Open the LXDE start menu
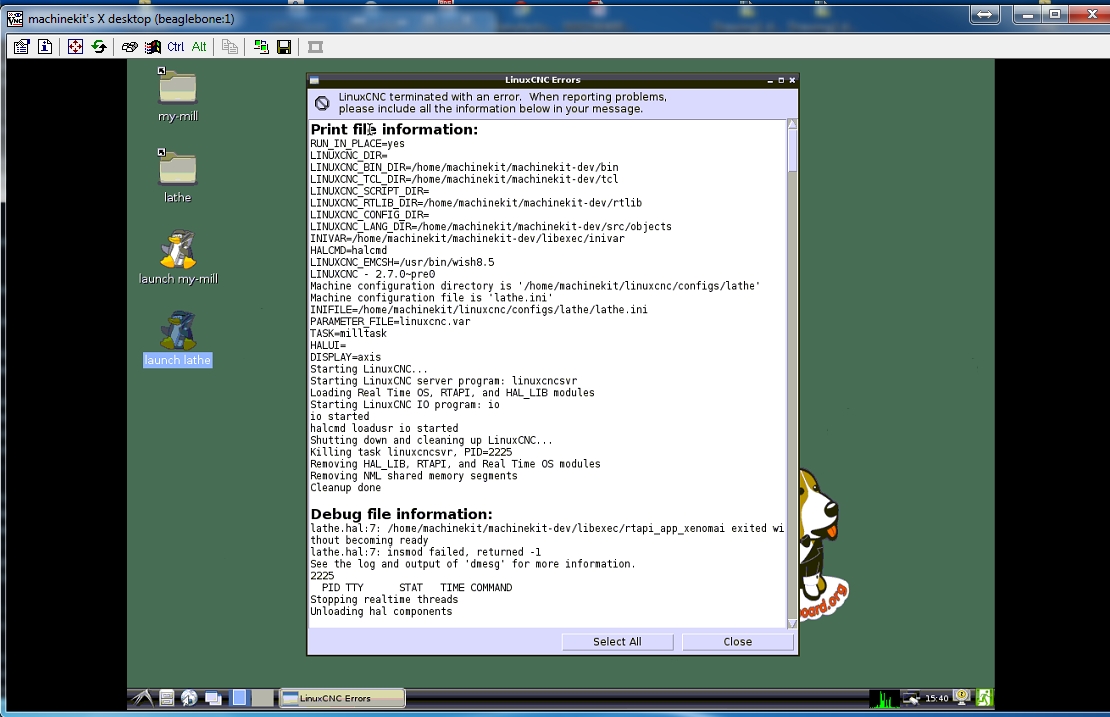This screenshot has width=1110, height=717. pos(142,698)
